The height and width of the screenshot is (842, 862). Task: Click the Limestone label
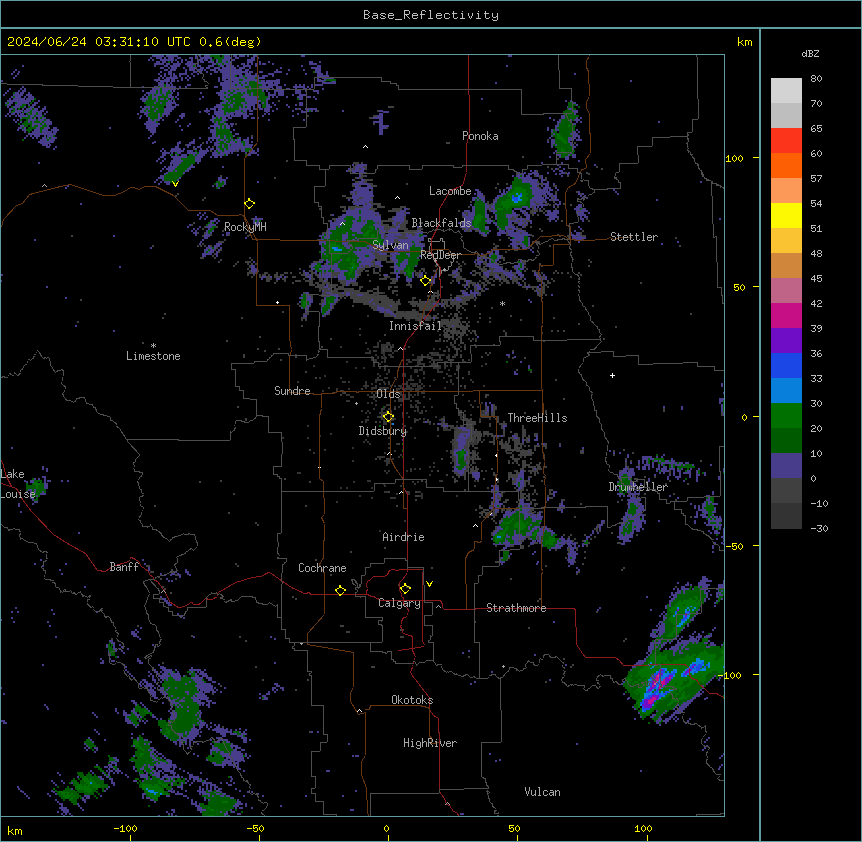pos(153,356)
